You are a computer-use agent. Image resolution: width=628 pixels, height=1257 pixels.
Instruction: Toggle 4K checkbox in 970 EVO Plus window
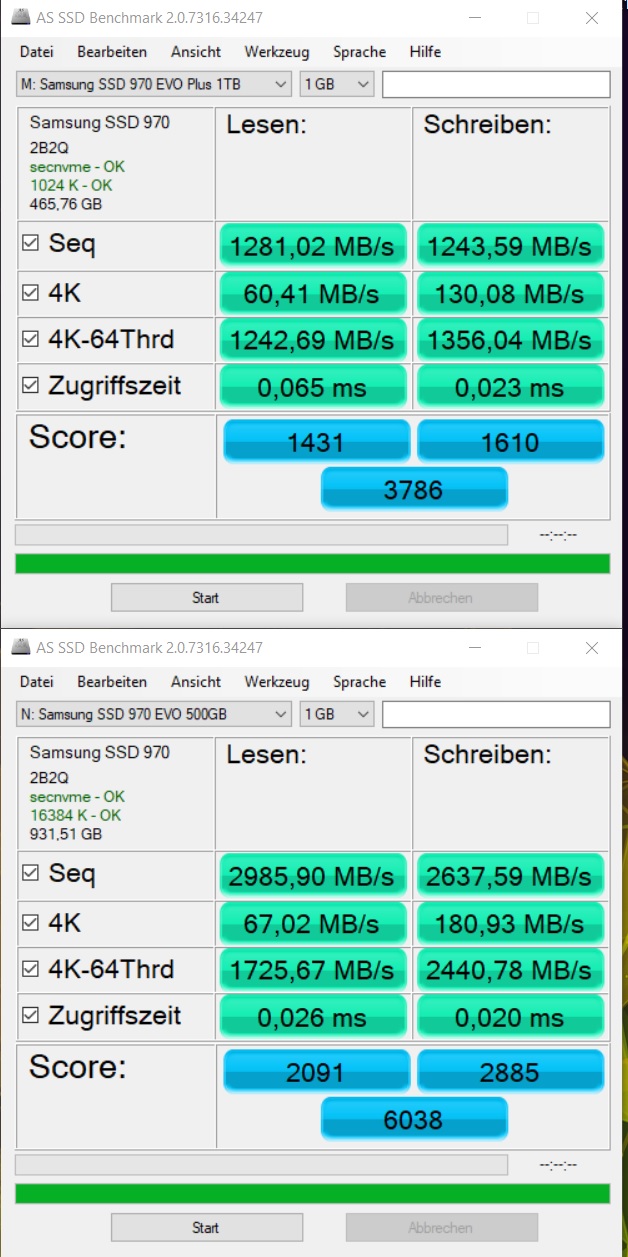pos(31,294)
